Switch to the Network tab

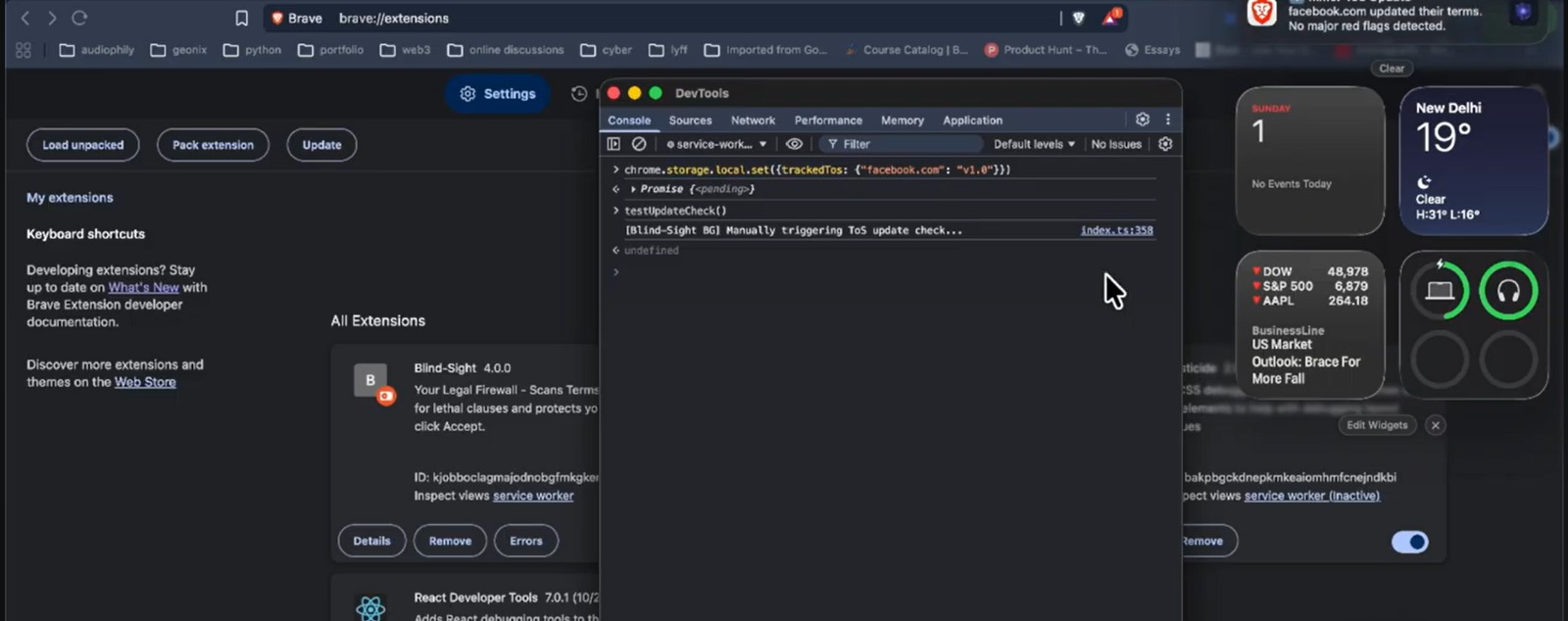tap(753, 120)
